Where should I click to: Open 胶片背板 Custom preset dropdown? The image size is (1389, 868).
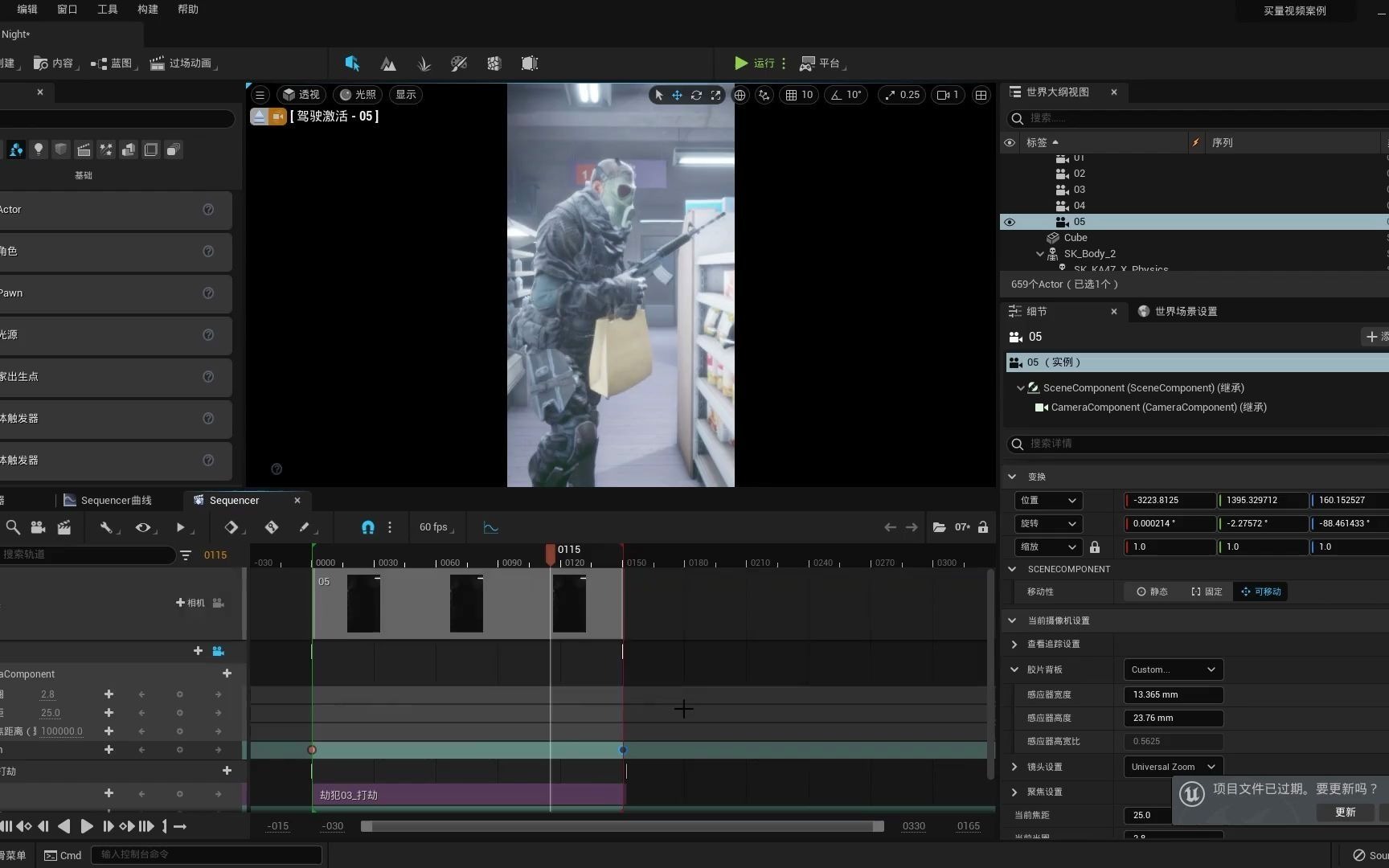click(1173, 669)
